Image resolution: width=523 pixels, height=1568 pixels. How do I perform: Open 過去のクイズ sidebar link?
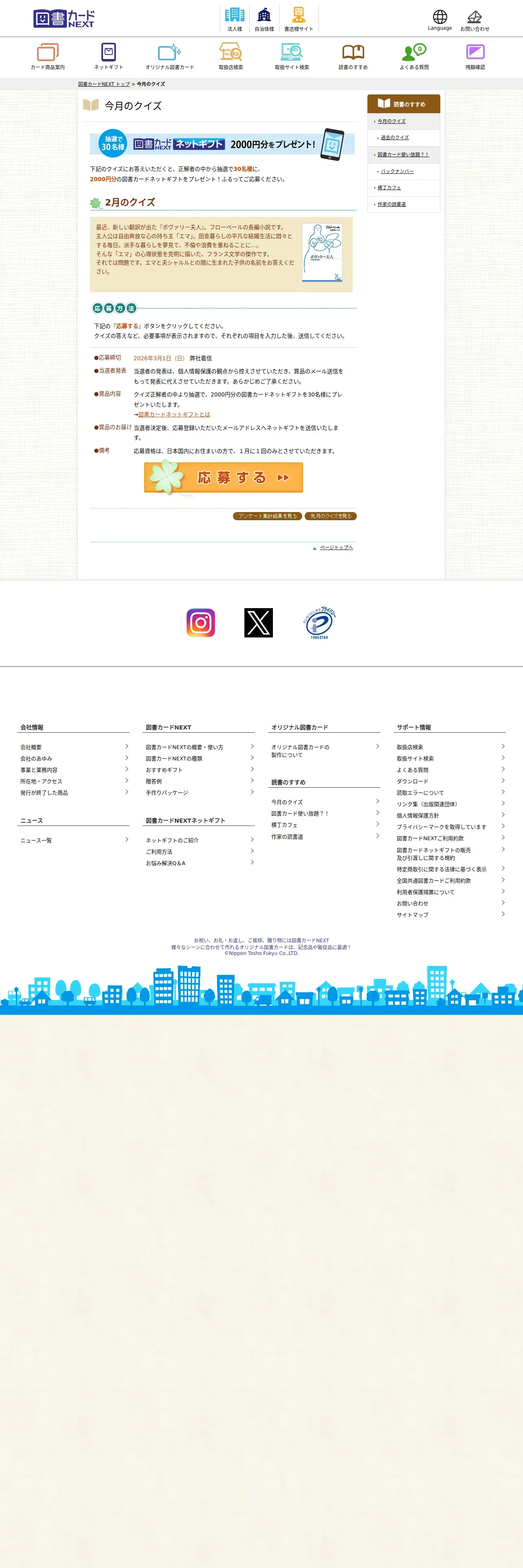click(395, 138)
